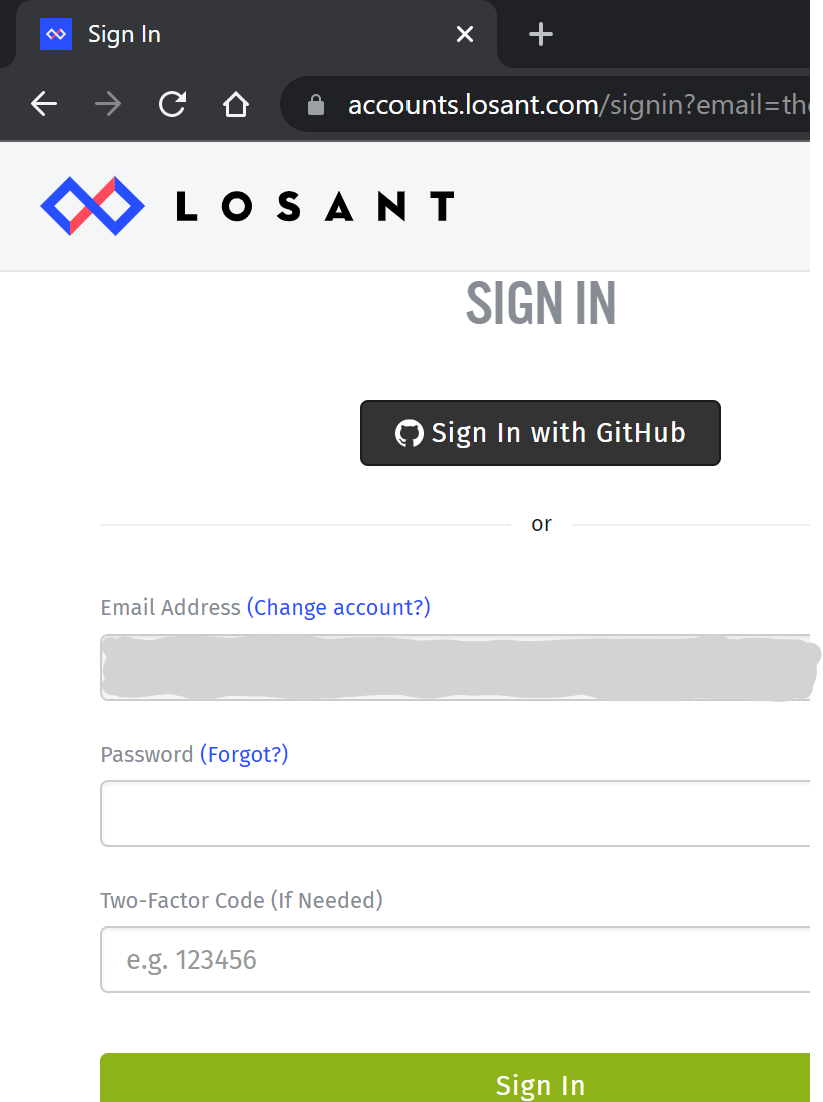This screenshot has width=823, height=1102.
Task: Go to the browser home page
Action: point(236,104)
